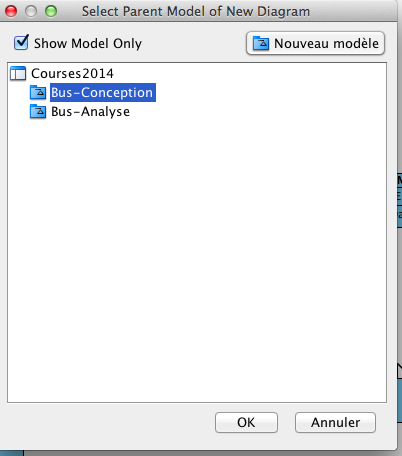Image resolution: width=402 pixels, height=456 pixels.
Task: Click the Bus-Analyse model folder icon
Action: click(38, 111)
